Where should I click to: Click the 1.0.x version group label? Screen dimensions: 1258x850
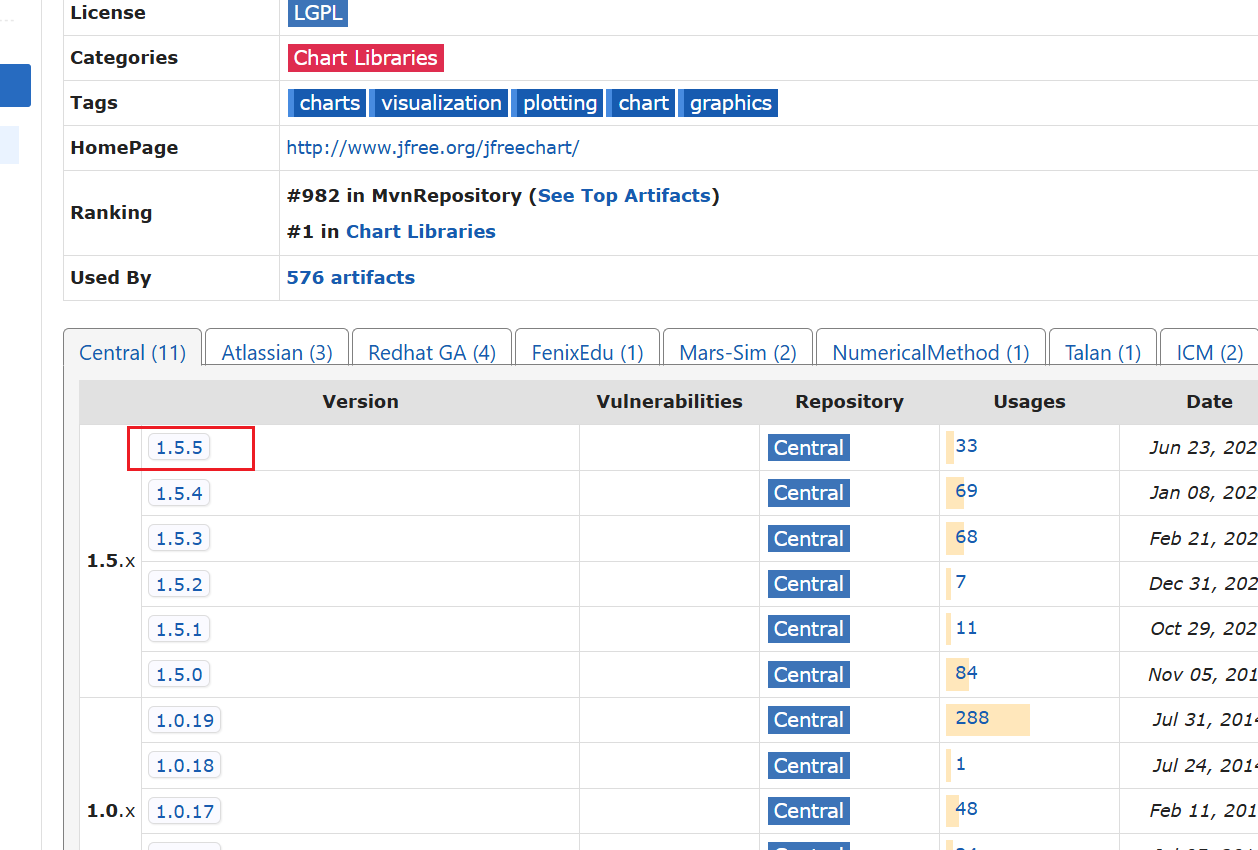point(111,811)
